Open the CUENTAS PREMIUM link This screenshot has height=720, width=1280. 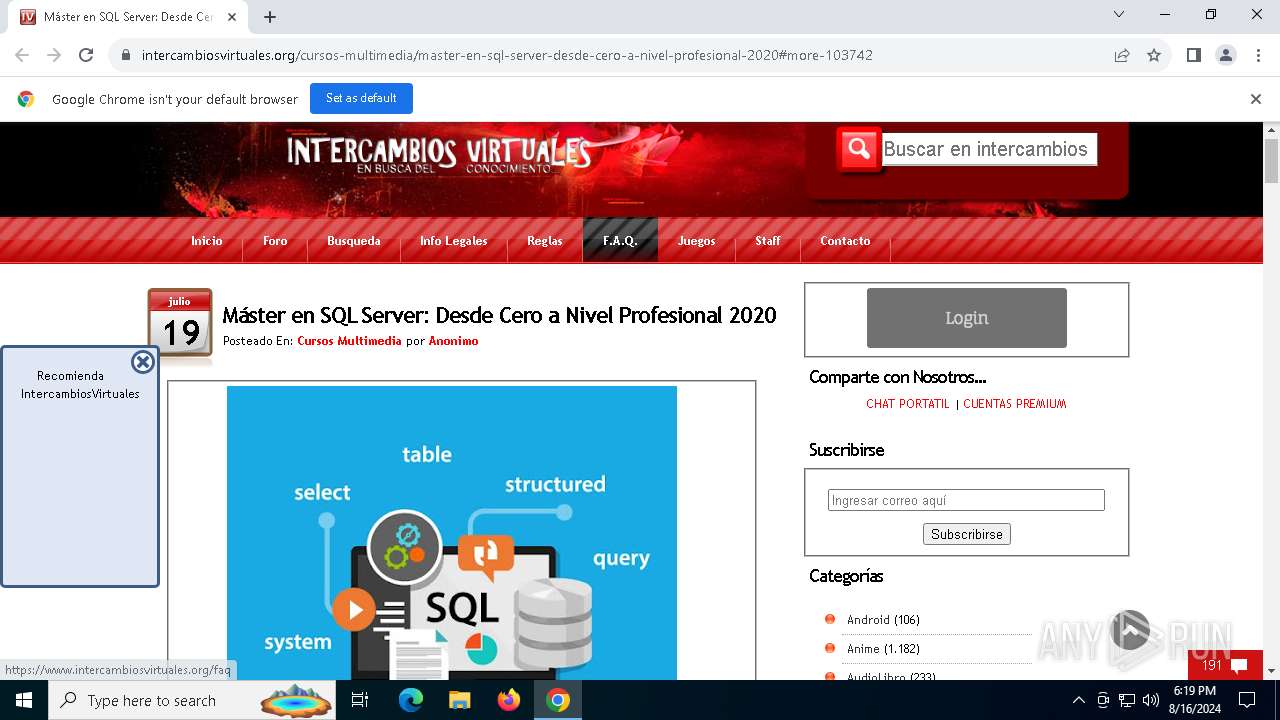tap(1015, 404)
